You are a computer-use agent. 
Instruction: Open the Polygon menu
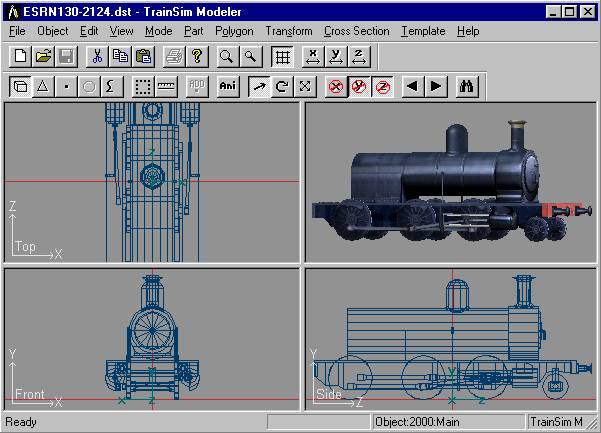[x=234, y=31]
